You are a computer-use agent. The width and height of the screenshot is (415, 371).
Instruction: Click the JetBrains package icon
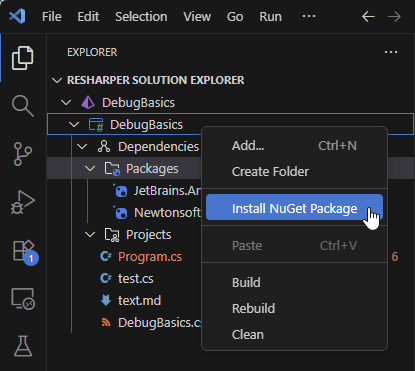tap(120, 191)
